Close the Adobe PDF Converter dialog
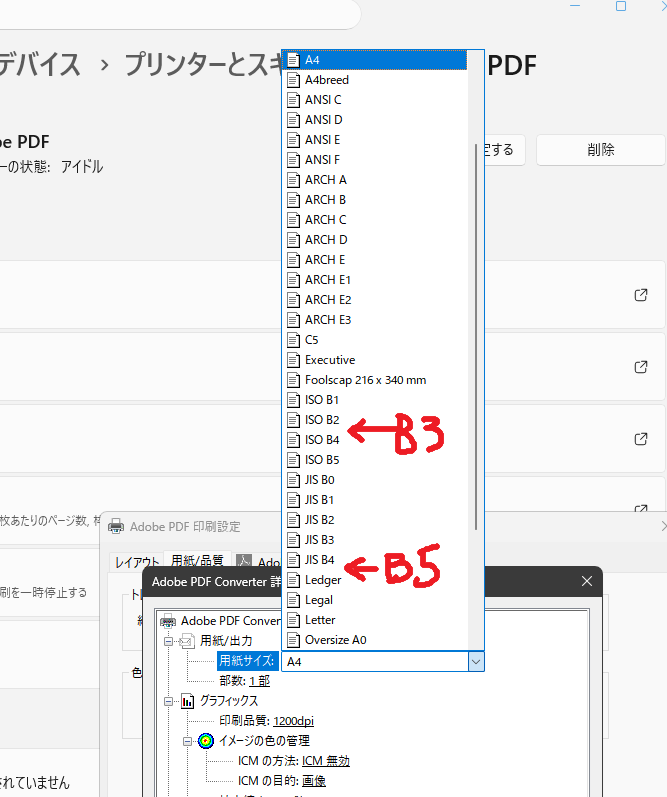The width and height of the screenshot is (667, 797). [587, 581]
